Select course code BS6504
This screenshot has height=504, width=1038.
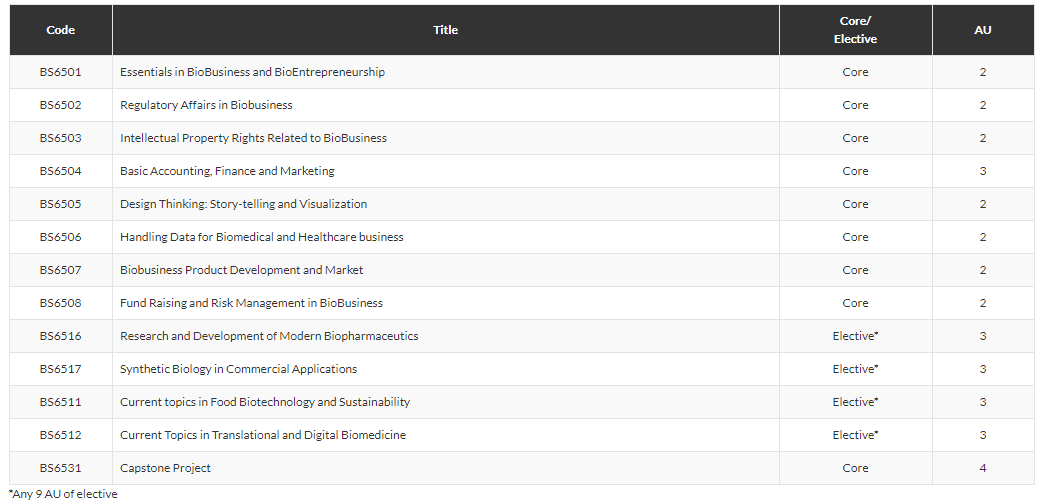tap(61, 171)
